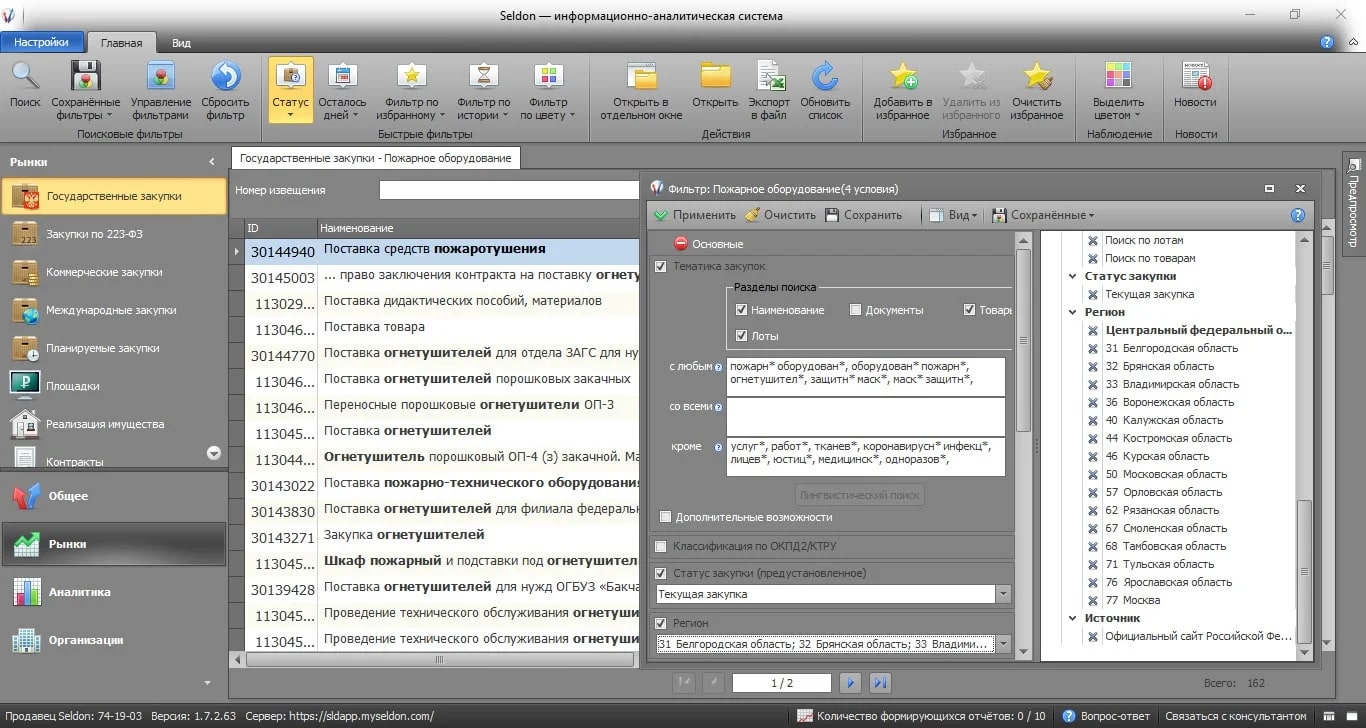Open the Общее navigation section

pos(114,496)
